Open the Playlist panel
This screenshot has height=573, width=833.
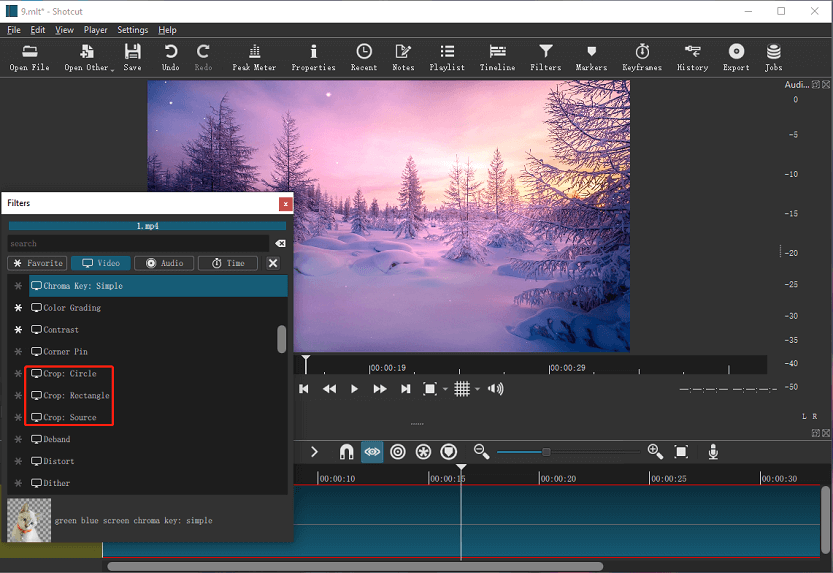447,57
